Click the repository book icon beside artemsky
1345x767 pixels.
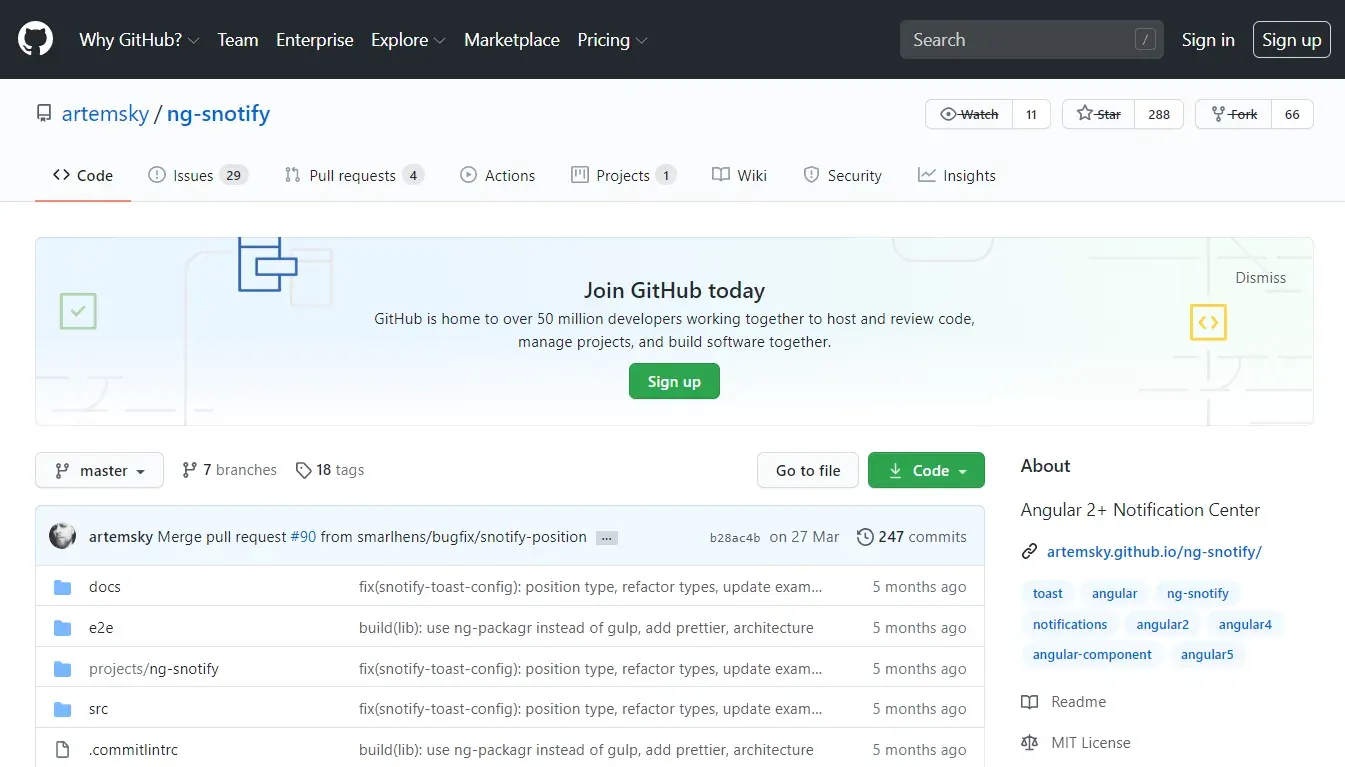pyautogui.click(x=44, y=114)
